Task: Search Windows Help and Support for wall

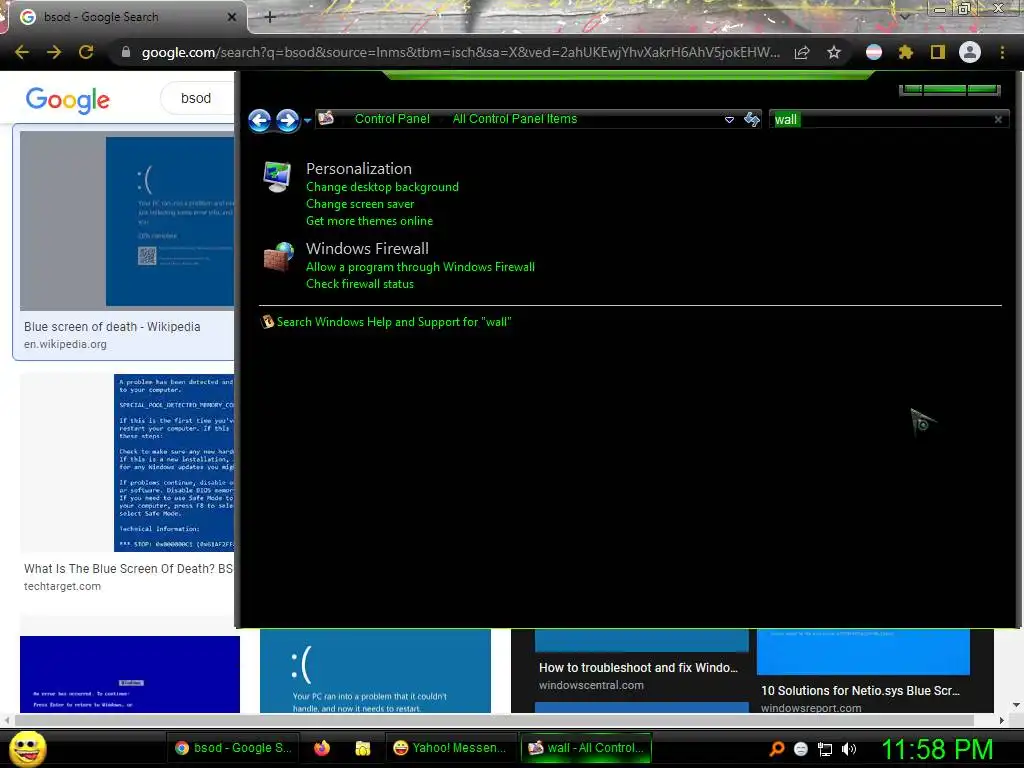Action: 394,322
